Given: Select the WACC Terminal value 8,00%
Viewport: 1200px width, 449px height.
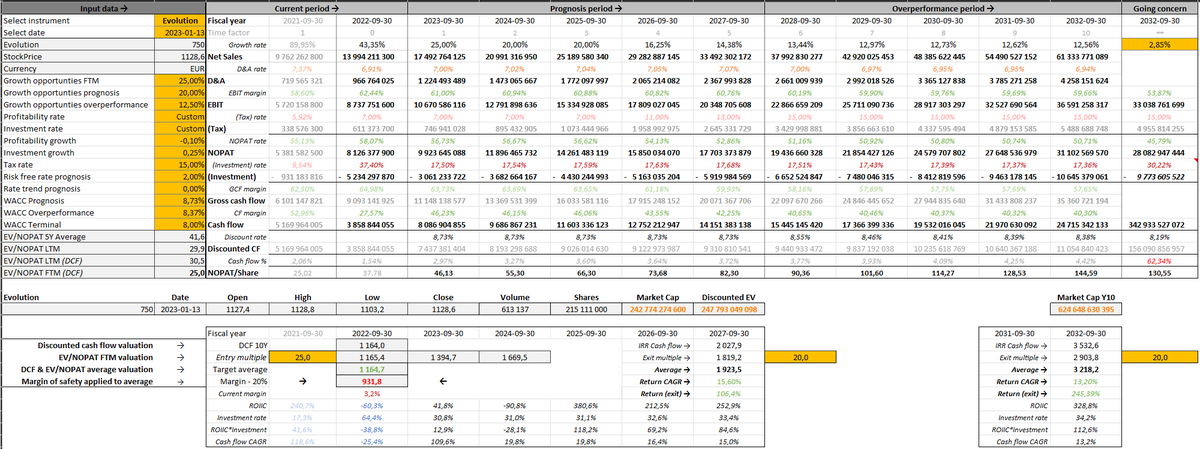Looking at the screenshot, I should (x=181, y=225).
